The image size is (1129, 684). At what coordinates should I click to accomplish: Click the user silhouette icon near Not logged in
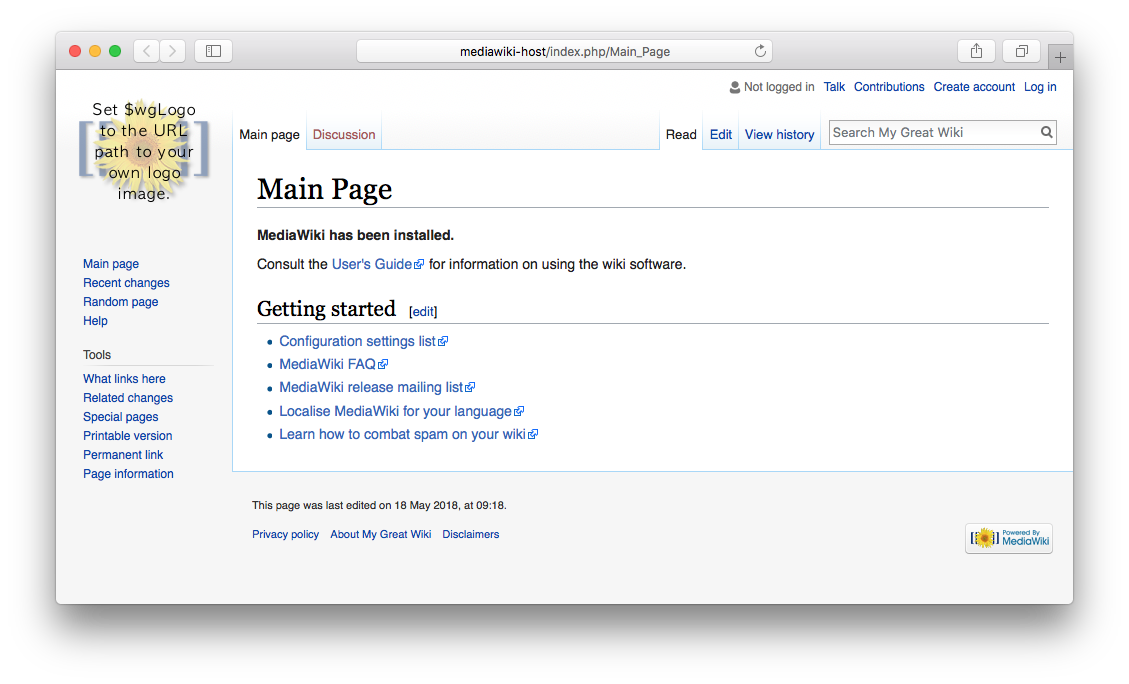(x=733, y=87)
